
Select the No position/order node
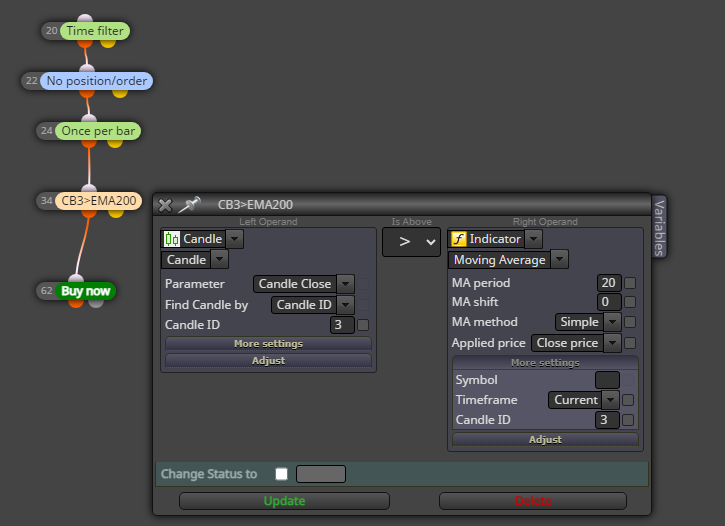click(97, 81)
